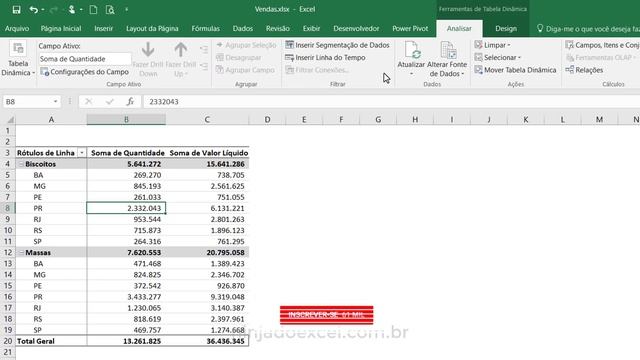The height and width of the screenshot is (360, 640).
Task: Click the Undo arrow icon
Action: (33, 9)
